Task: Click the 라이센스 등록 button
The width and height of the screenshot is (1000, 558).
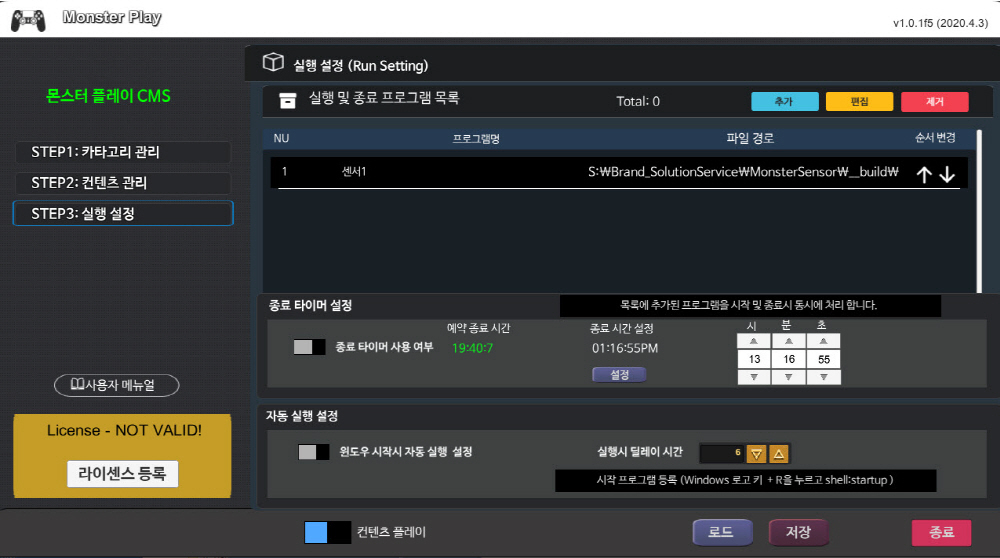Action: [x=122, y=474]
